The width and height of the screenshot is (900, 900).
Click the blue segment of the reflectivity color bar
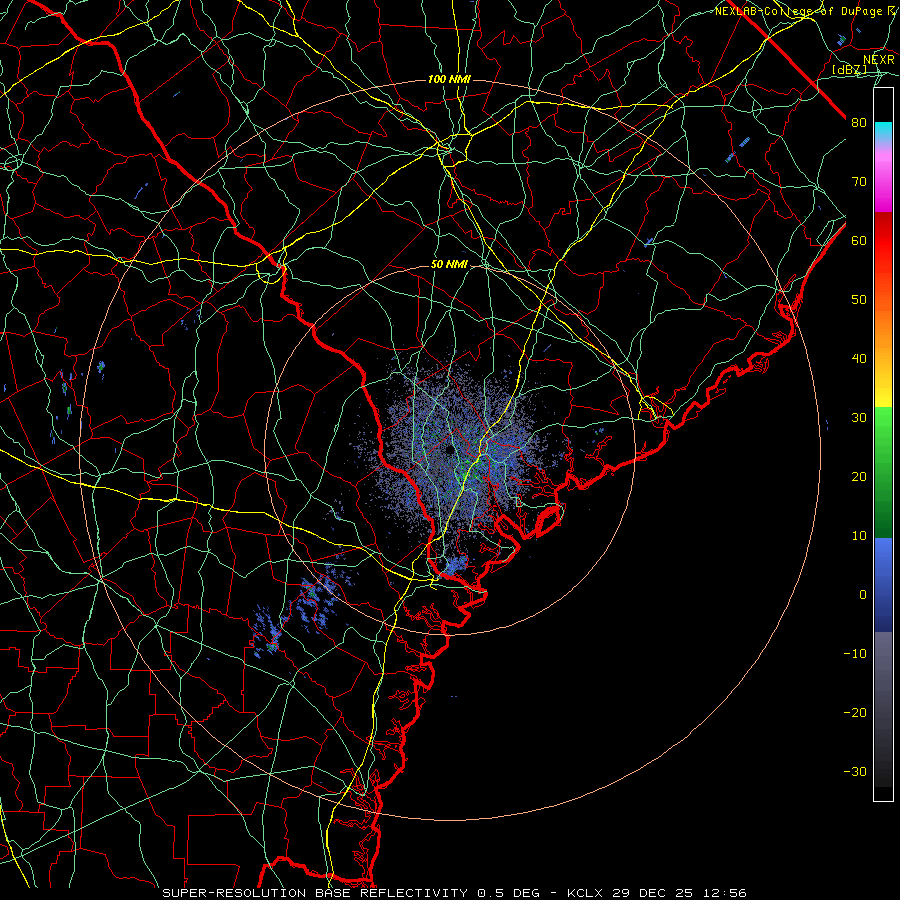[883, 585]
